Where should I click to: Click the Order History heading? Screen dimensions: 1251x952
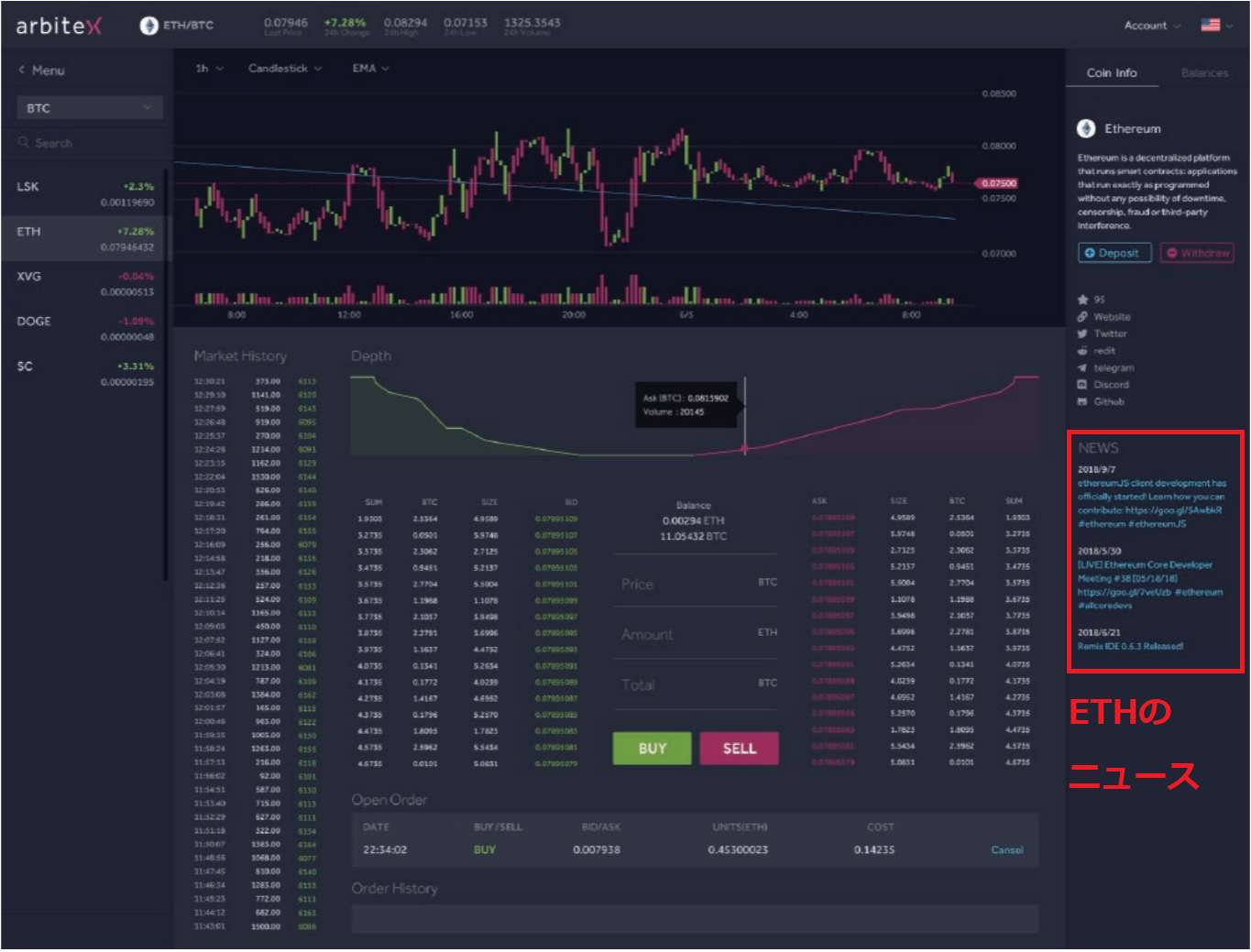[395, 888]
